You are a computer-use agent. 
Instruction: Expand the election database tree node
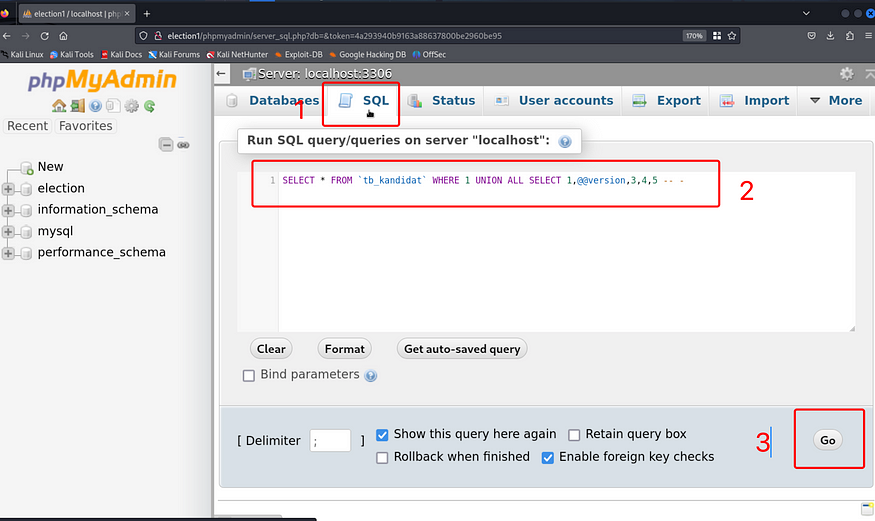[8, 189]
